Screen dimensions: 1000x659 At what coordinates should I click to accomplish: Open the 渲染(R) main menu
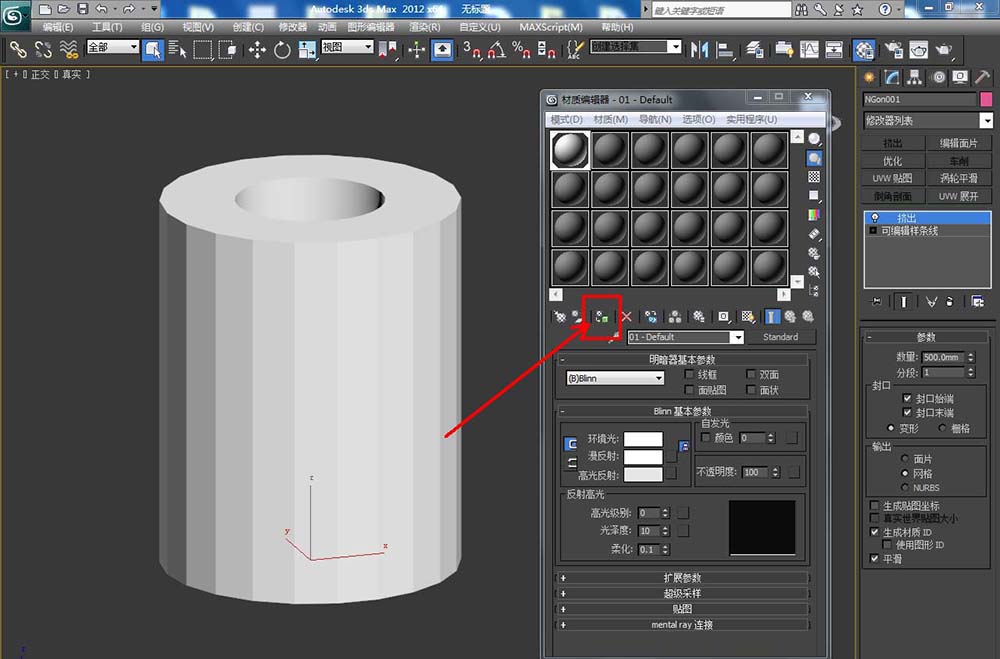tap(425, 27)
